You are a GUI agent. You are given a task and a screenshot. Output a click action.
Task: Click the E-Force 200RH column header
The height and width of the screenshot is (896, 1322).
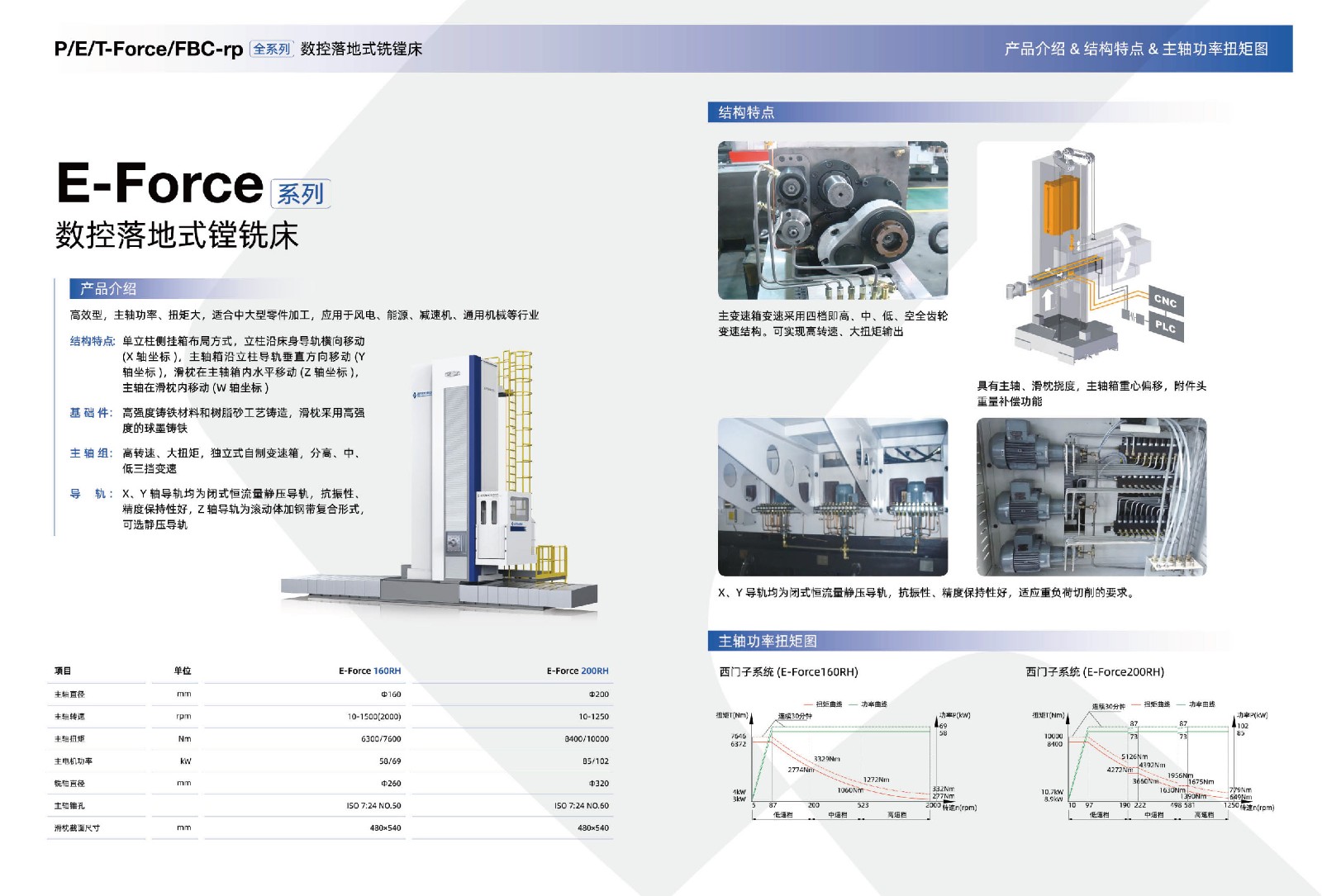(x=577, y=671)
